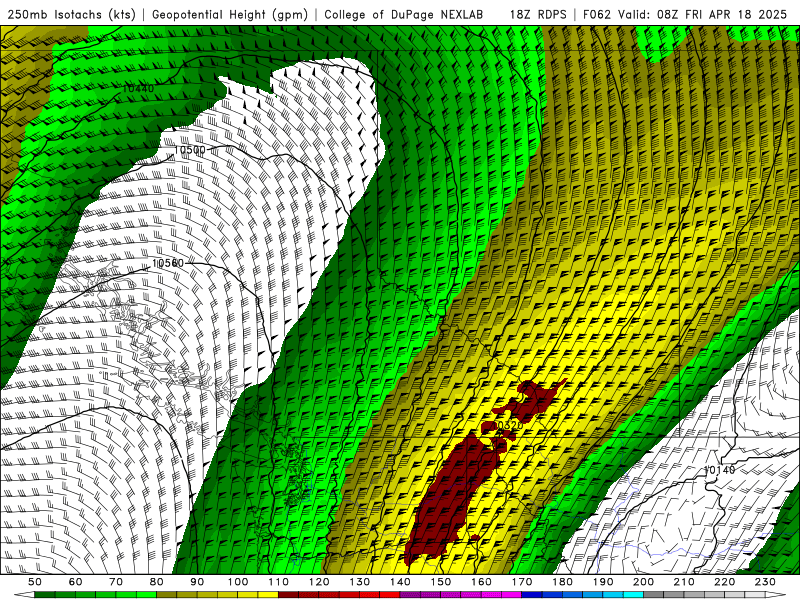Click the '150' colorbar scale label
The image size is (800, 600).
tap(441, 582)
